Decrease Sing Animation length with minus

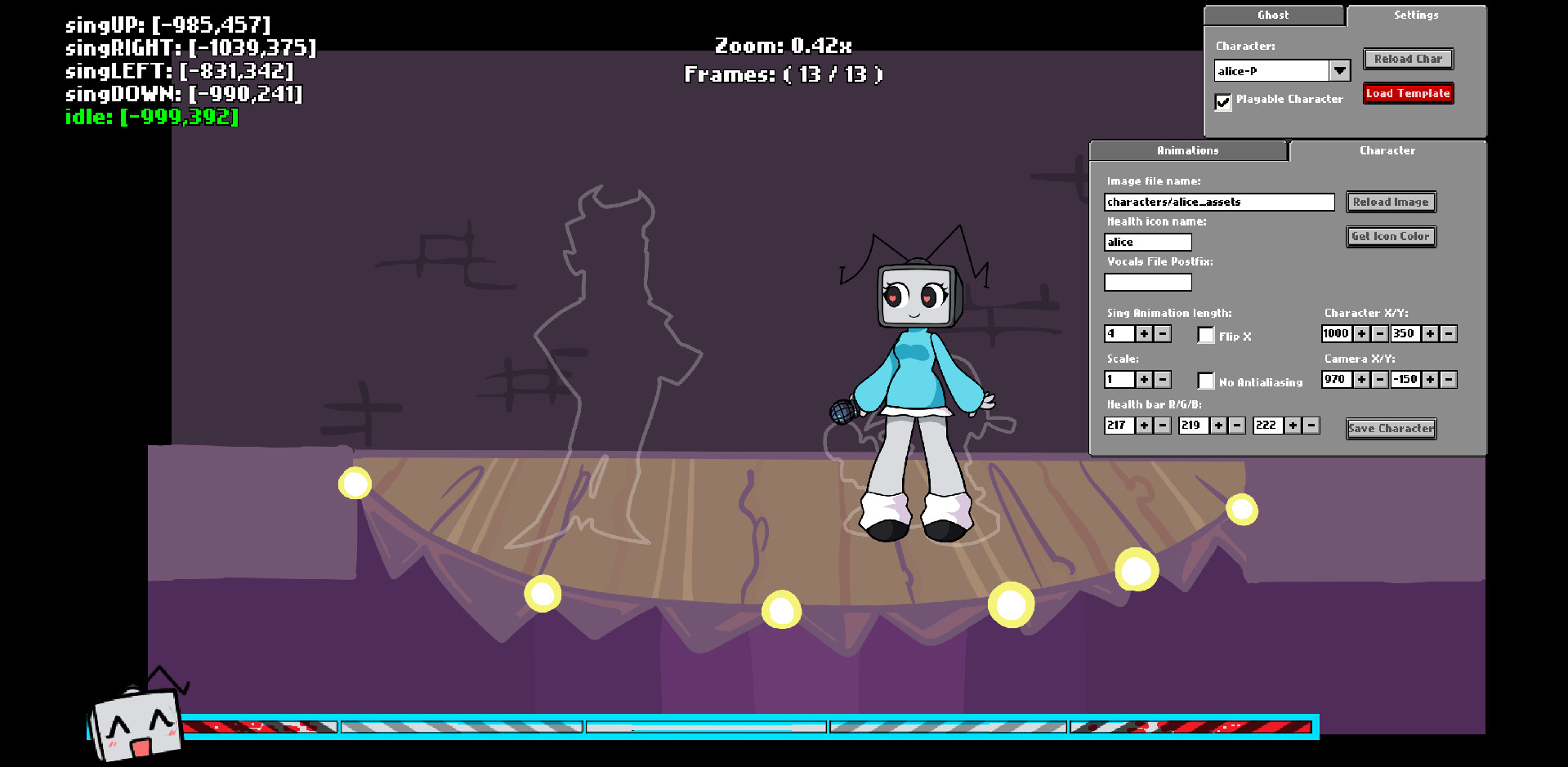pyautogui.click(x=1162, y=333)
